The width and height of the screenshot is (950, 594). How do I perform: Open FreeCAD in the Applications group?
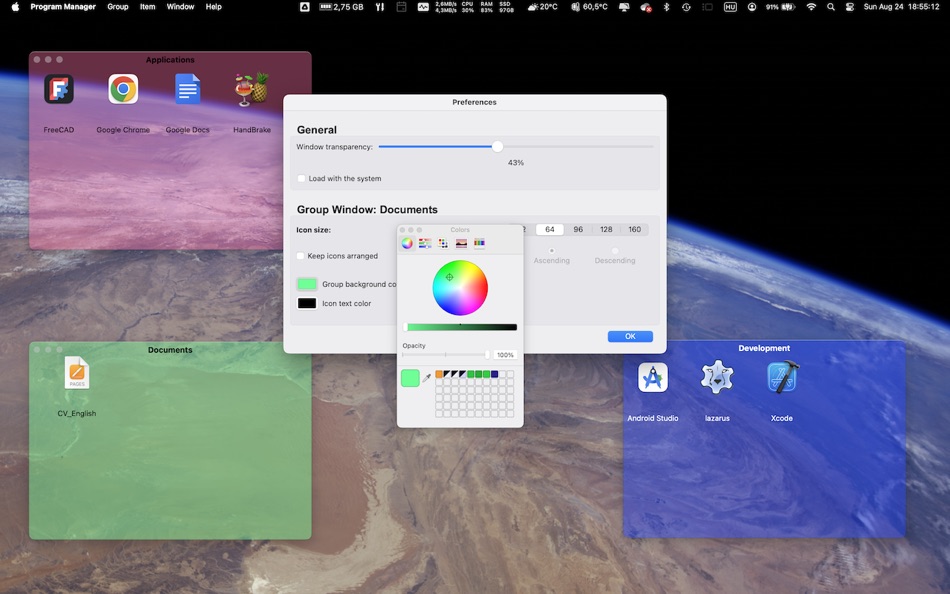(x=59, y=90)
